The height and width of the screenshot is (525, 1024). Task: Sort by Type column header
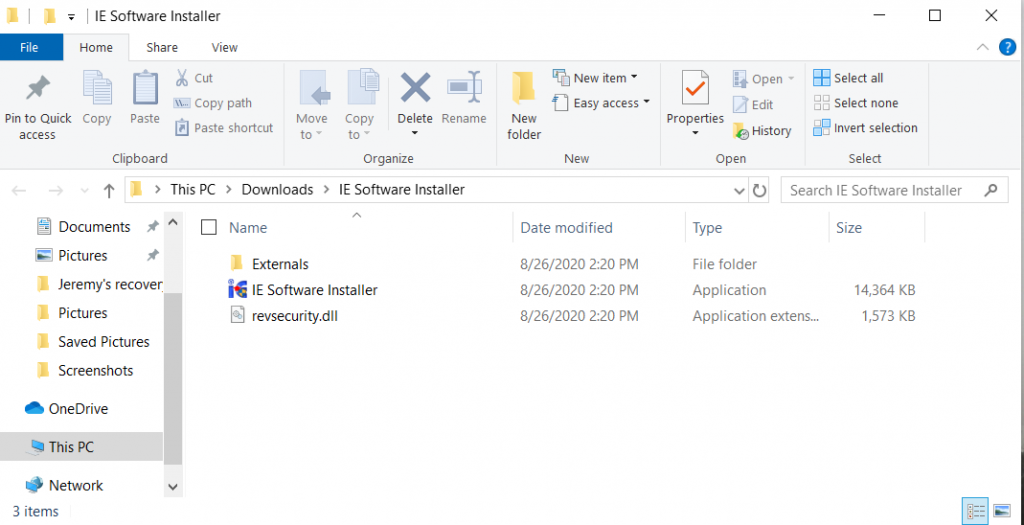pyautogui.click(x=707, y=228)
